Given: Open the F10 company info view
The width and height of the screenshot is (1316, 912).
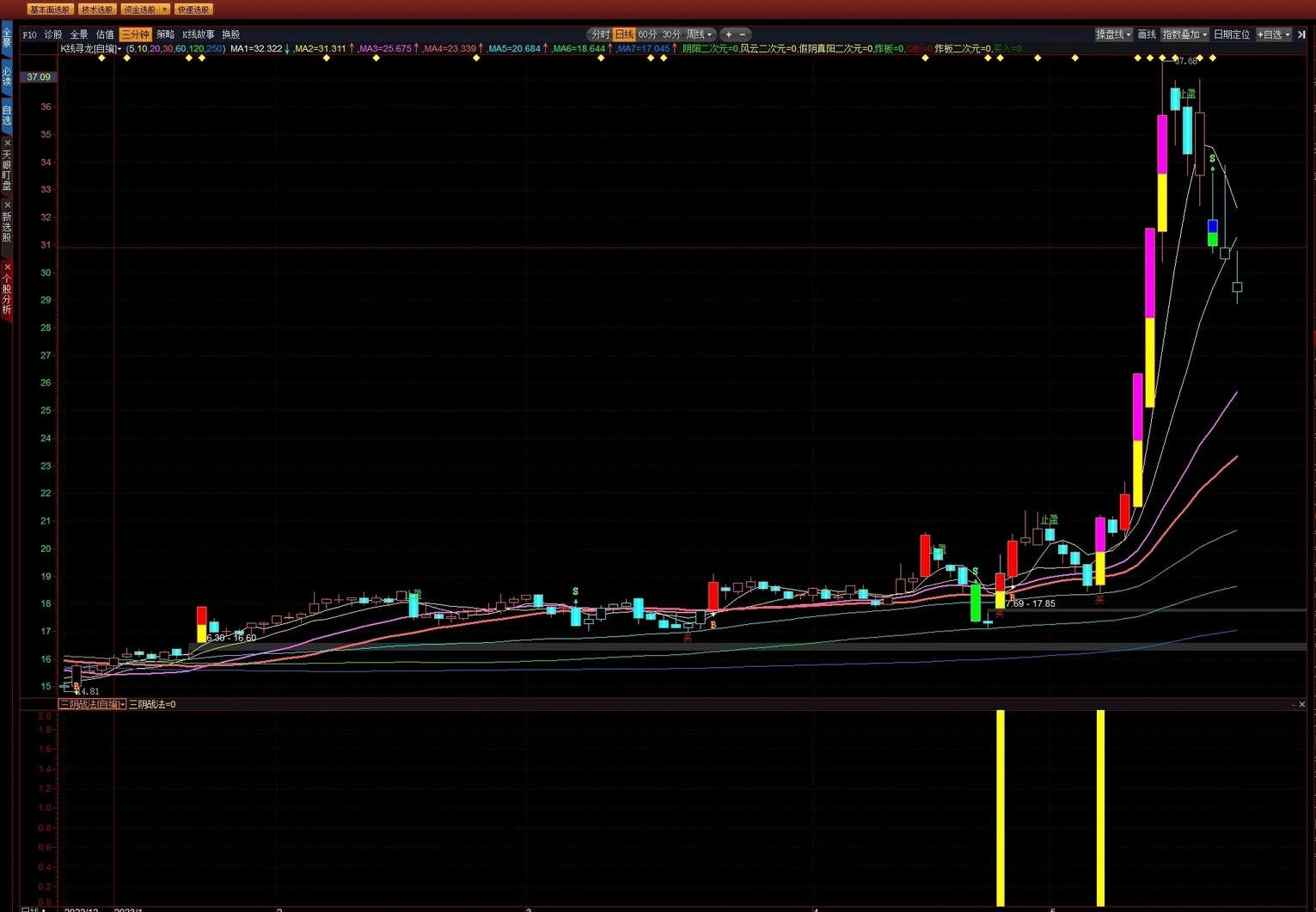Looking at the screenshot, I should click(30, 35).
